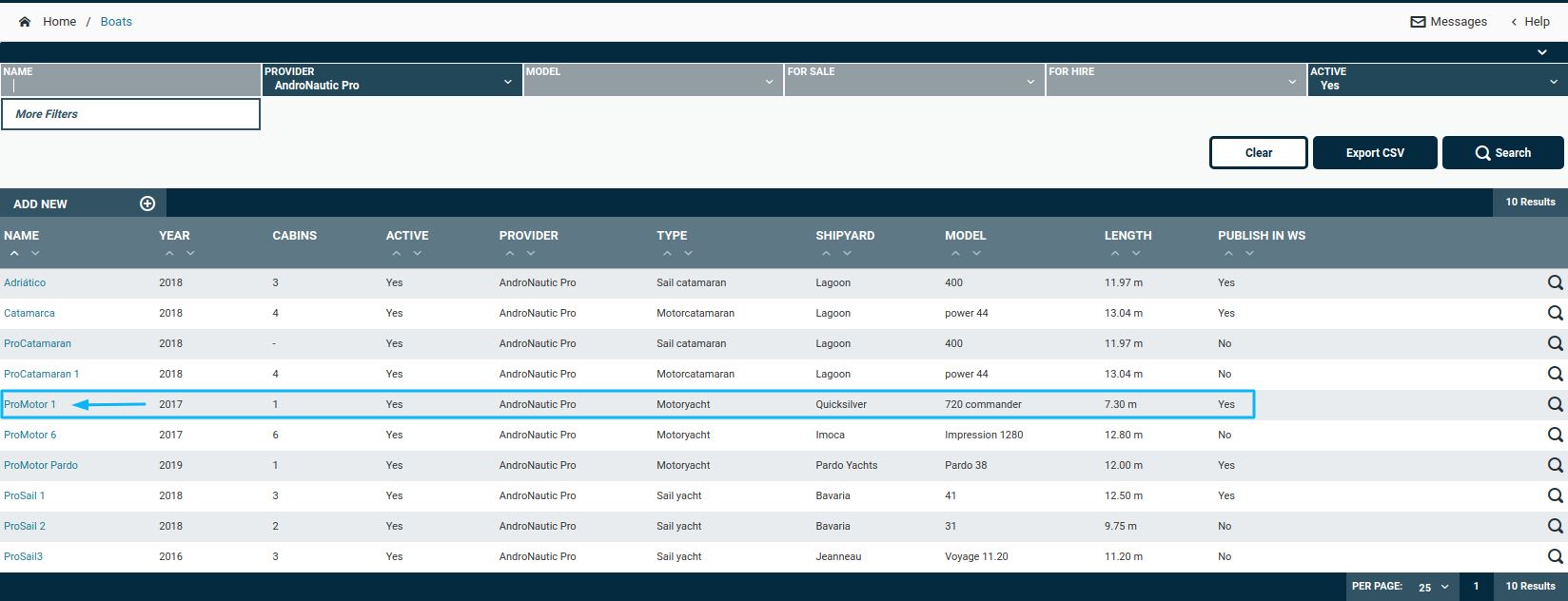Click the Name filter input field
Screen dimensions: 1568x601
coord(130,80)
